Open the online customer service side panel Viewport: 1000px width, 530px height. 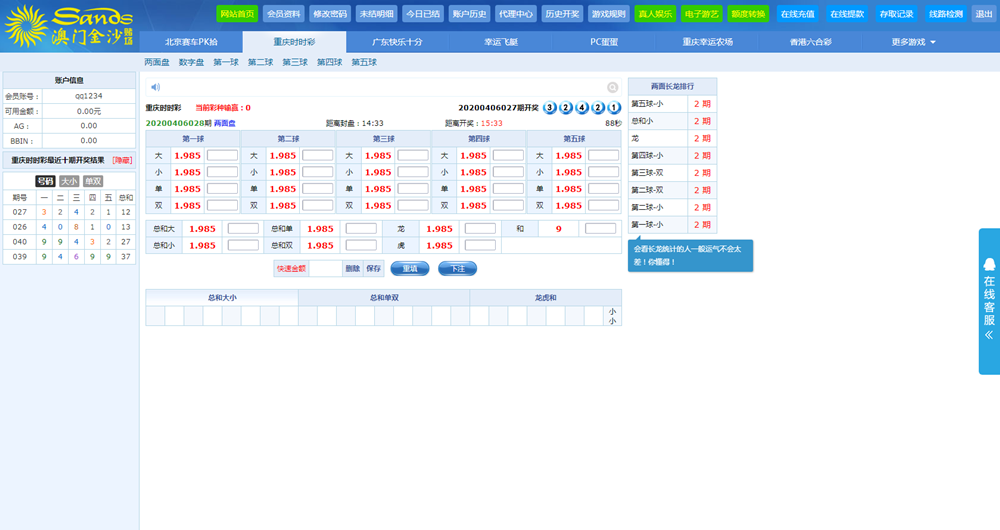click(988, 301)
